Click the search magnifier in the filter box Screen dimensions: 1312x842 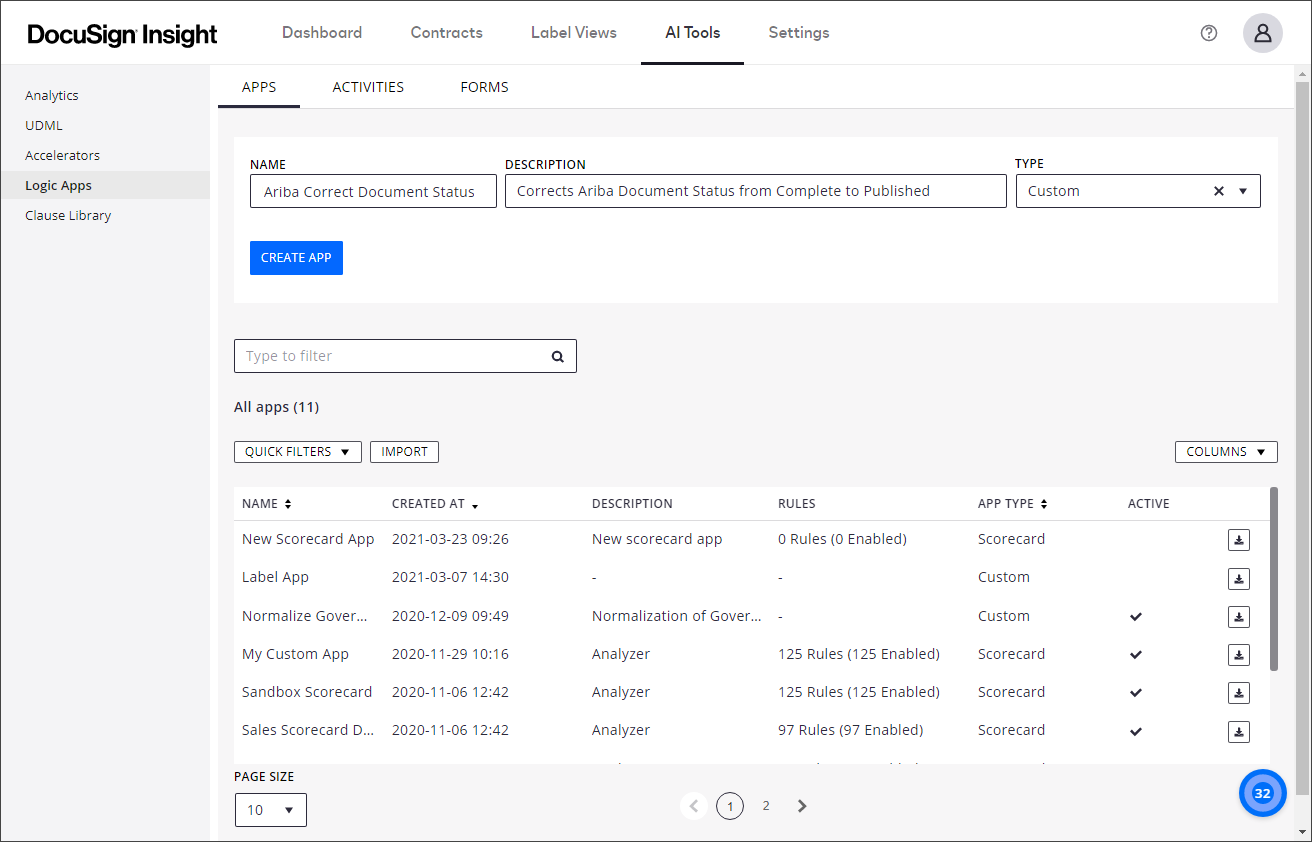point(557,356)
